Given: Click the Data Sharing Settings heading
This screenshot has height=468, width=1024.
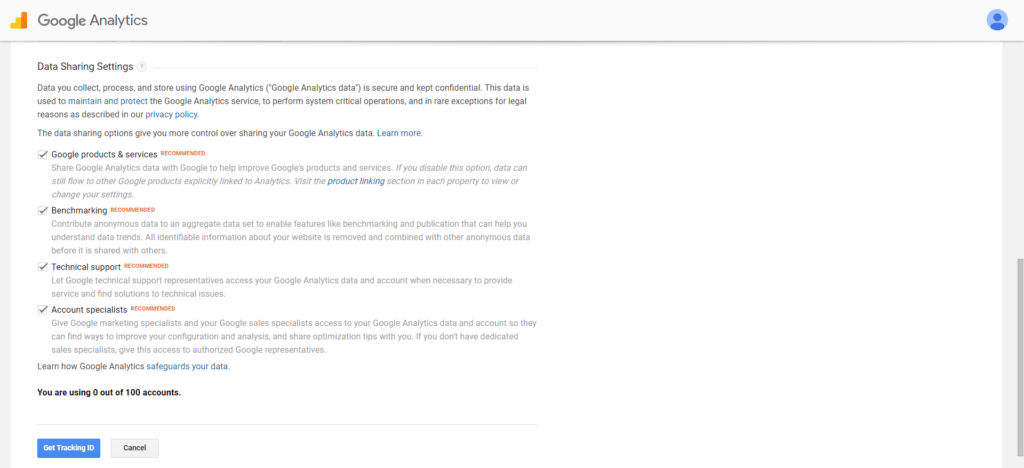Looking at the screenshot, I should [x=85, y=67].
